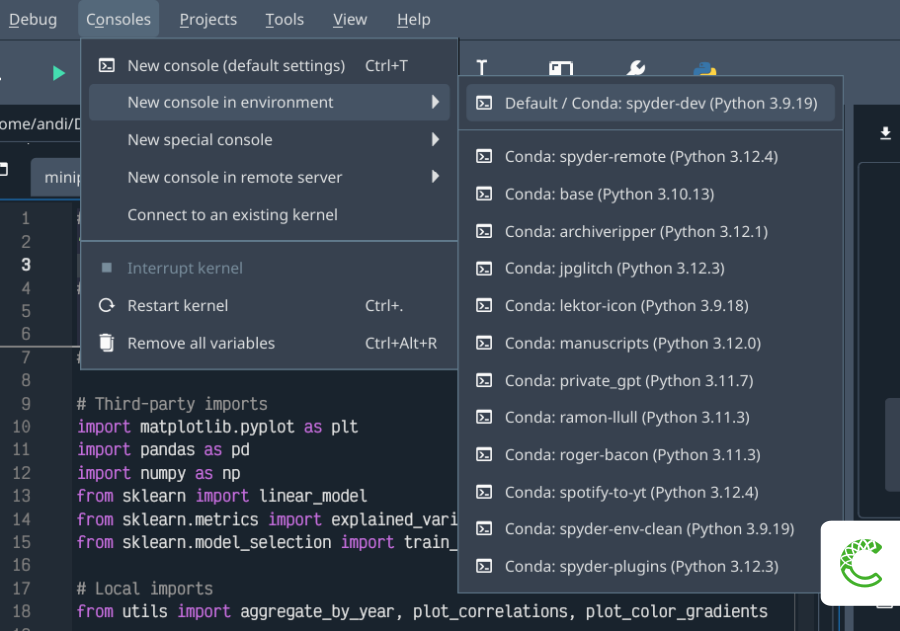
Task: Click console icon beside spyder-dev entry
Action: [x=484, y=103]
